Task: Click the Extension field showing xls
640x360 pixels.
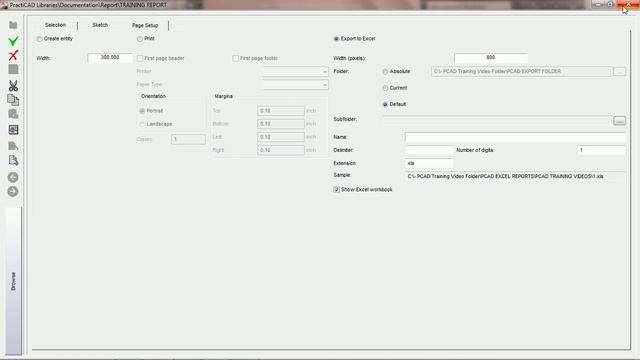Action: 429,163
